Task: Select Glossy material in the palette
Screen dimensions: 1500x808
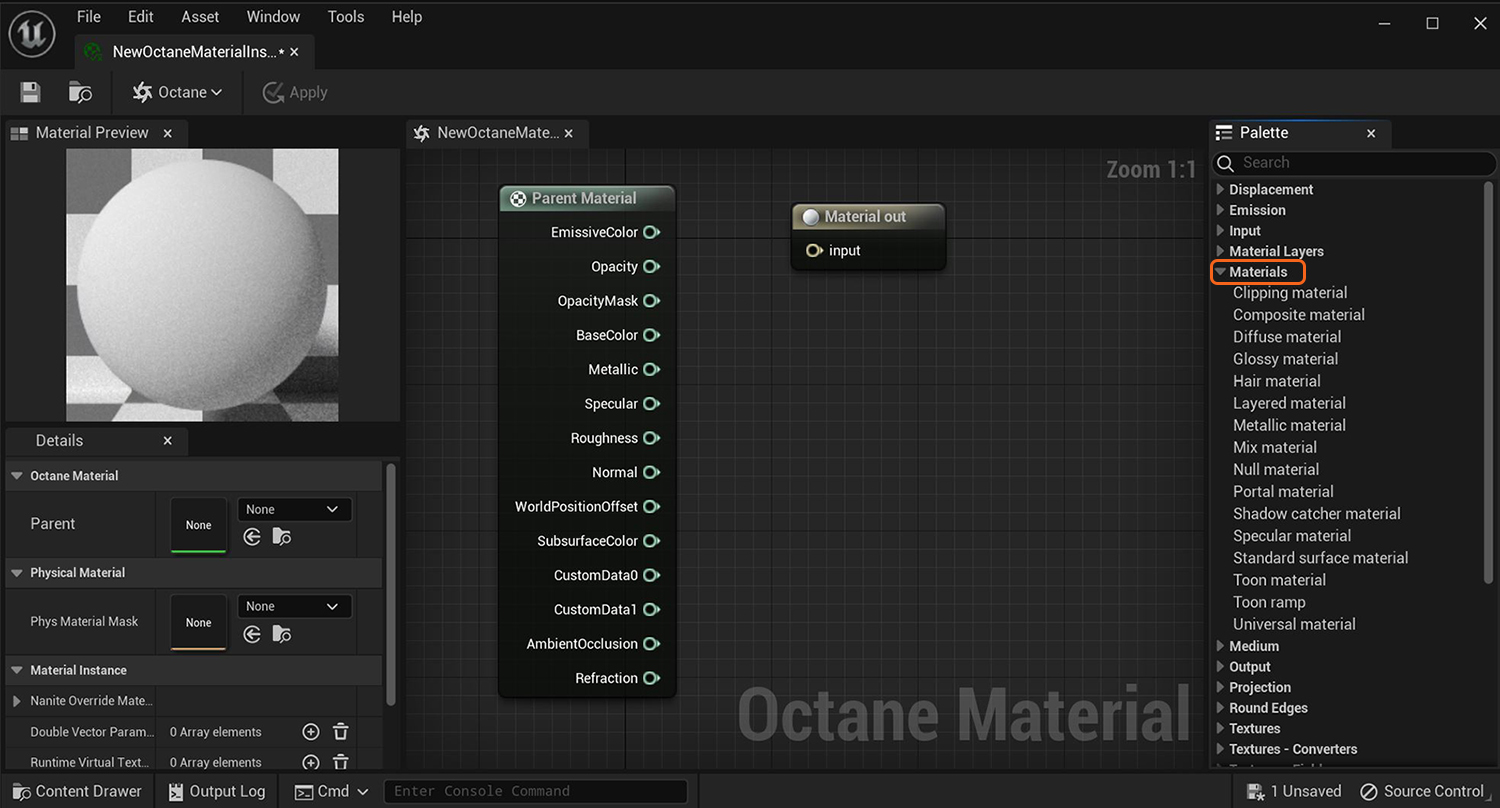Action: [1285, 359]
